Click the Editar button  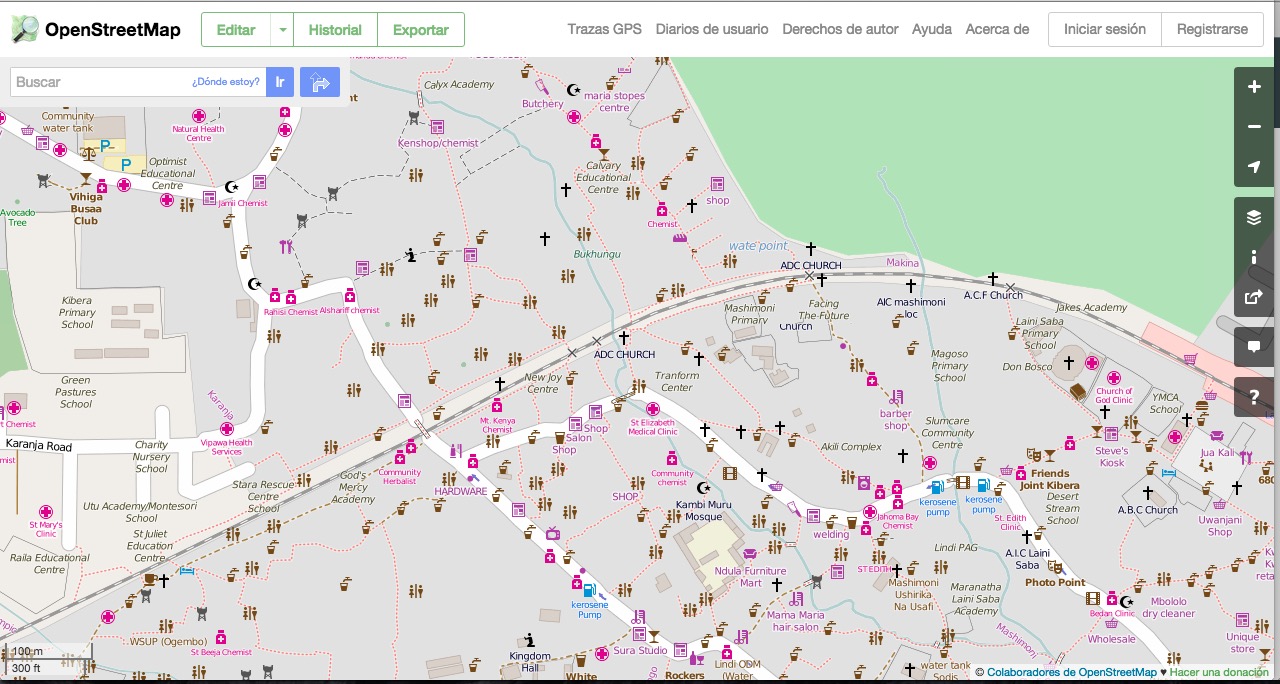point(236,30)
